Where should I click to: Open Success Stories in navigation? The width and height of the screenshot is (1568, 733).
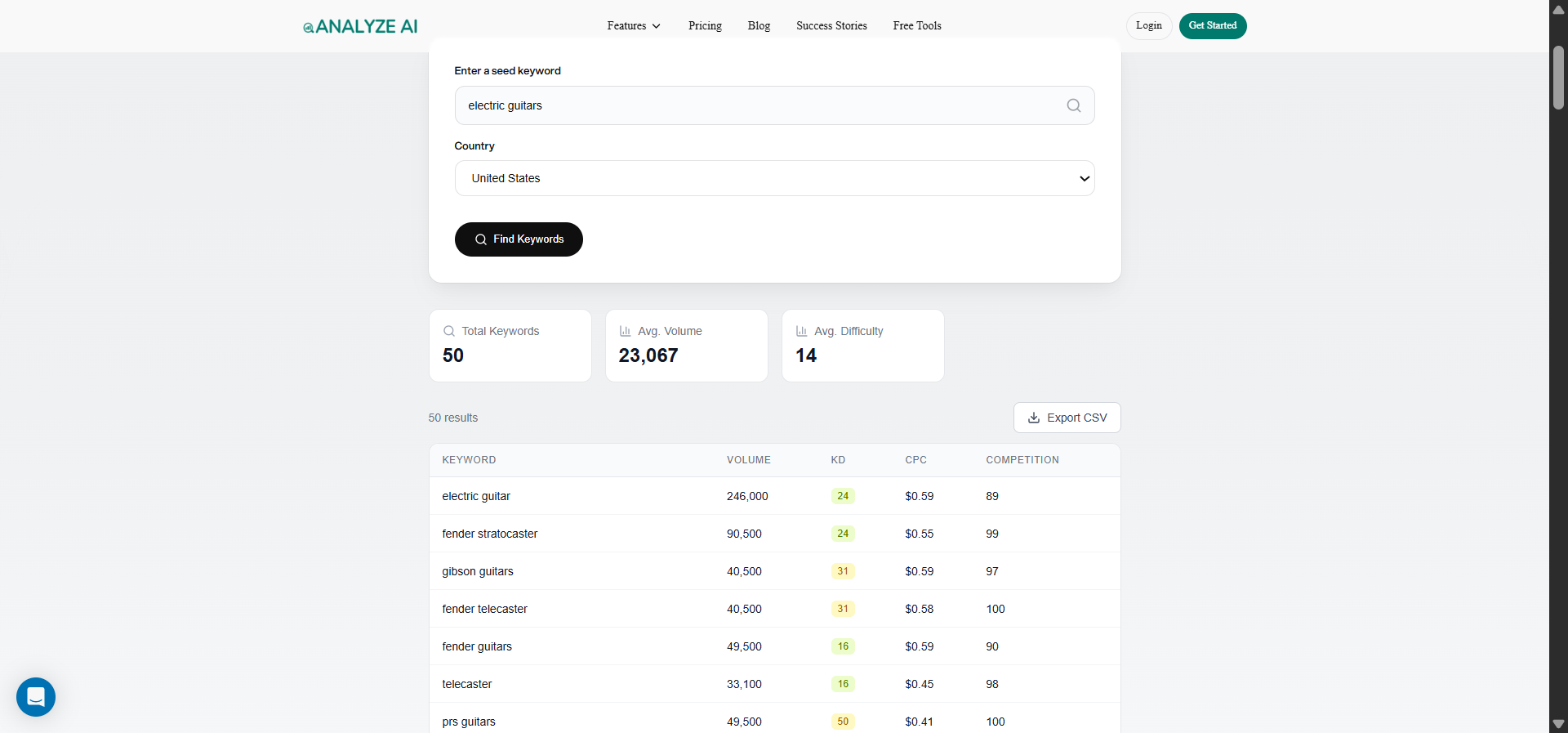[831, 26]
